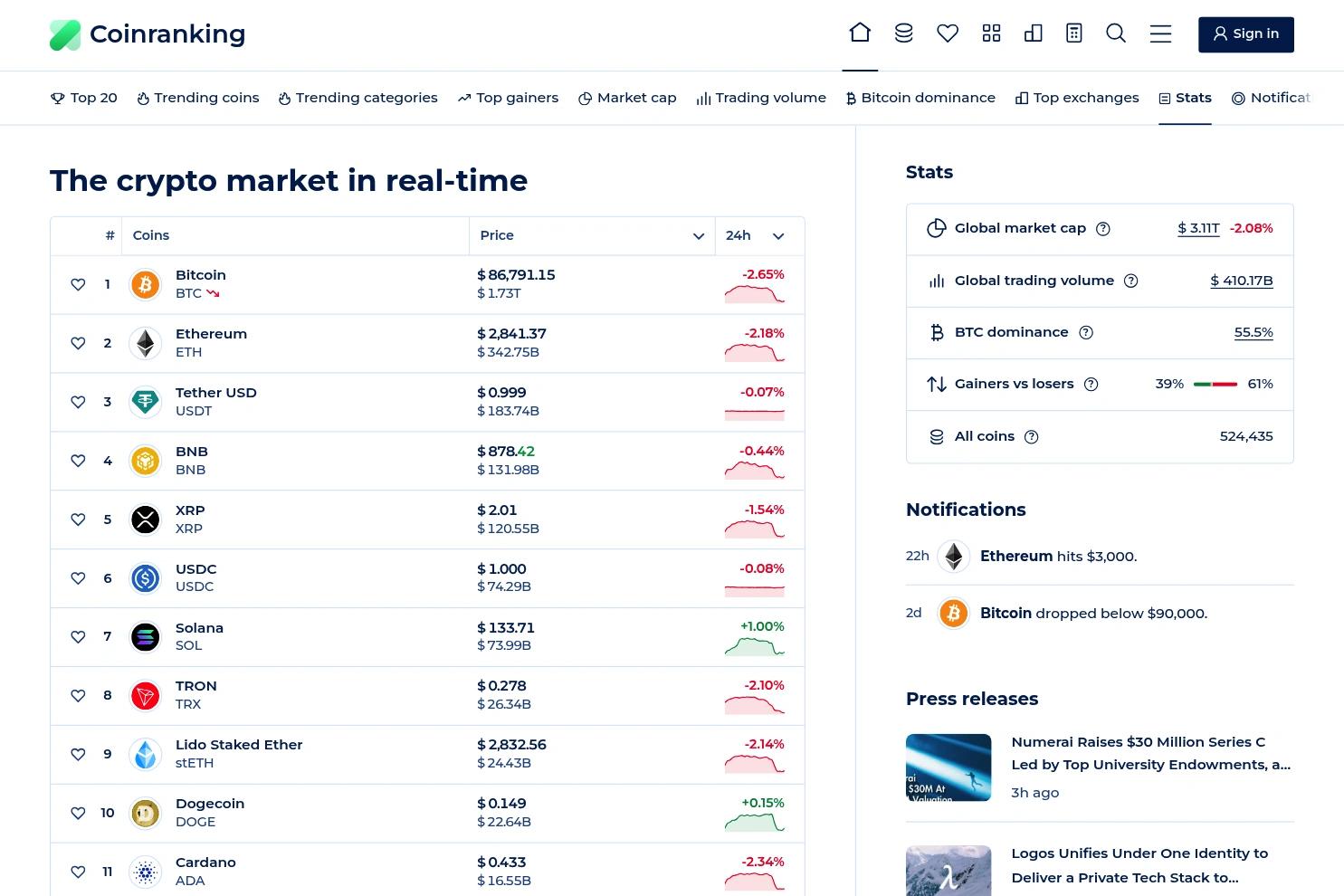Screen dimensions: 1344x896
Task: Open the coins stack icon in header
Action: point(903,33)
